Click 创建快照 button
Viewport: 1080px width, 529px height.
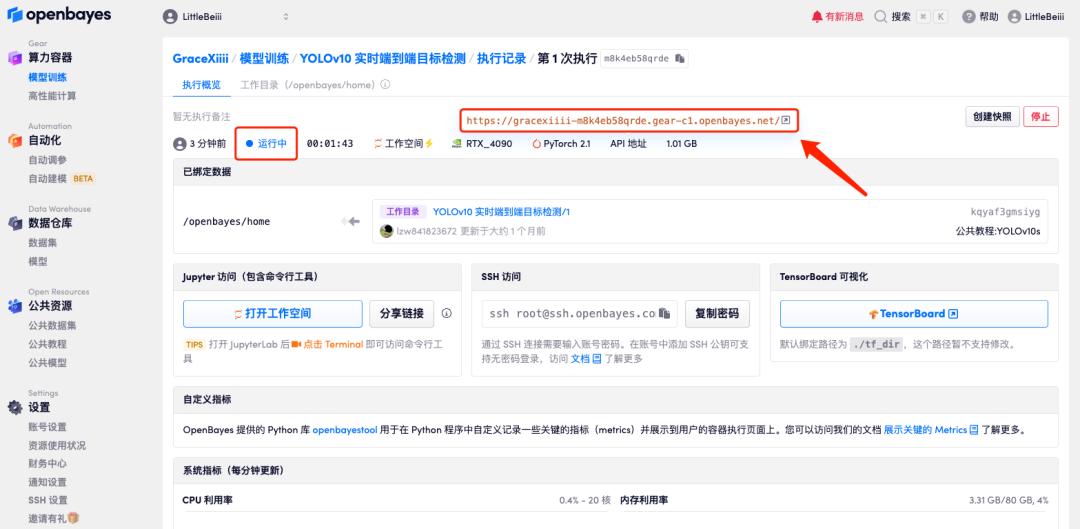[992, 116]
